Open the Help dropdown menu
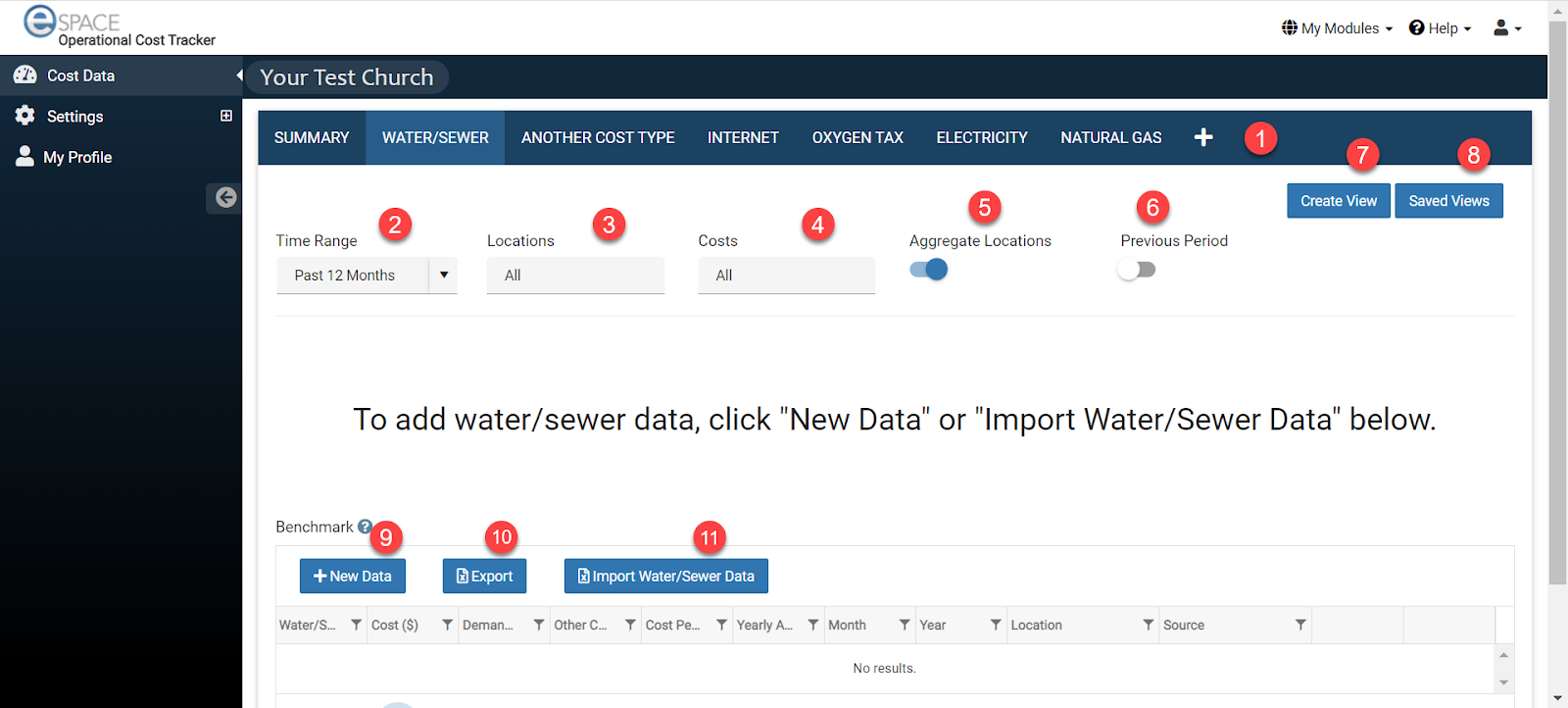Screen dimensions: 1568x708 point(1440,28)
